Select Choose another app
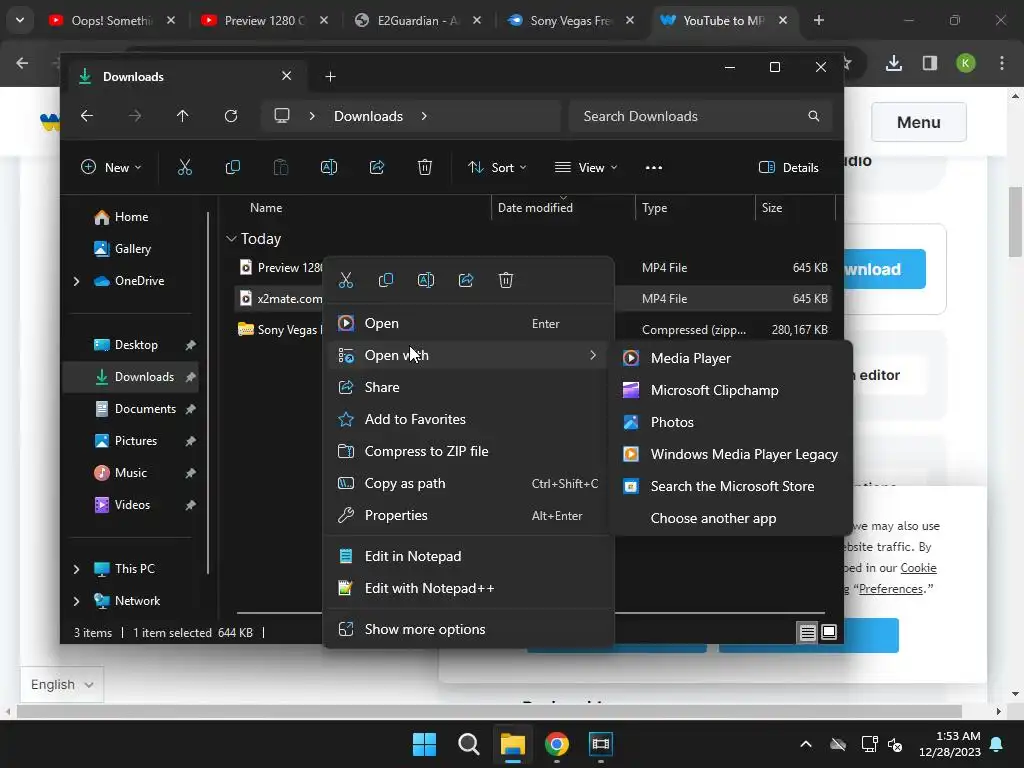This screenshot has width=1024, height=768. [731, 518]
